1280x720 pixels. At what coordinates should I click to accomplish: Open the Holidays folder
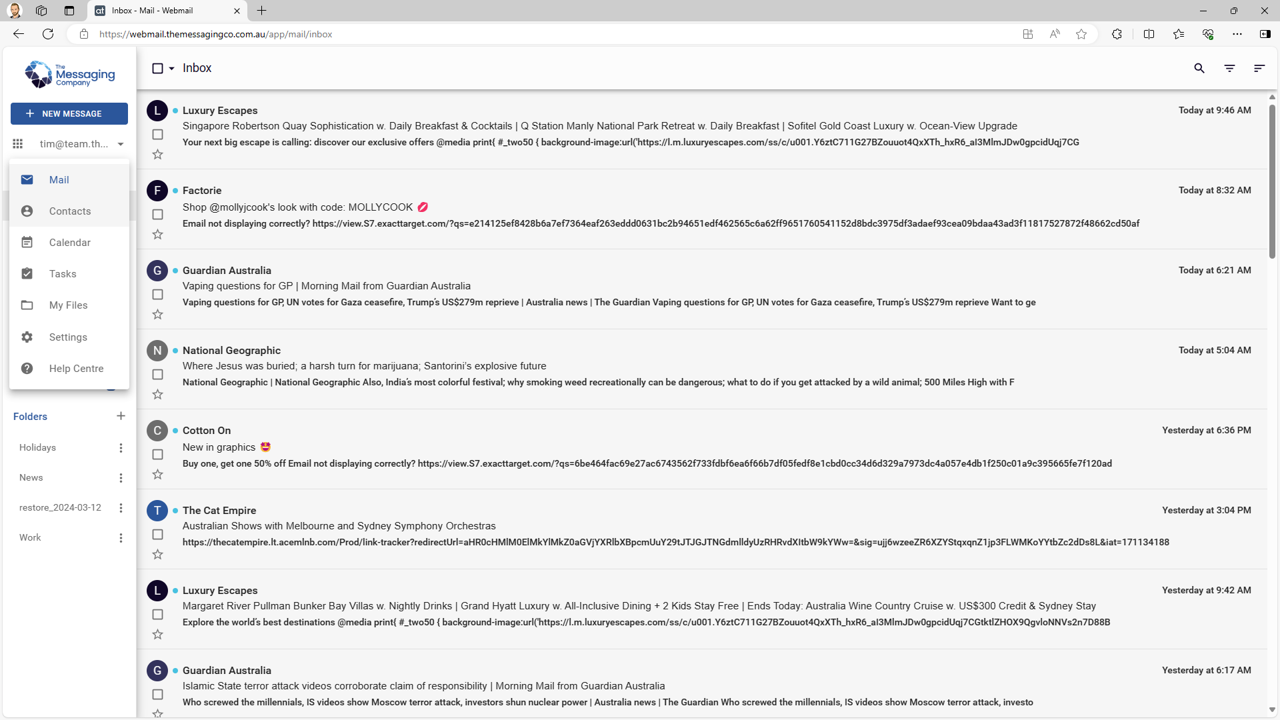click(38, 448)
